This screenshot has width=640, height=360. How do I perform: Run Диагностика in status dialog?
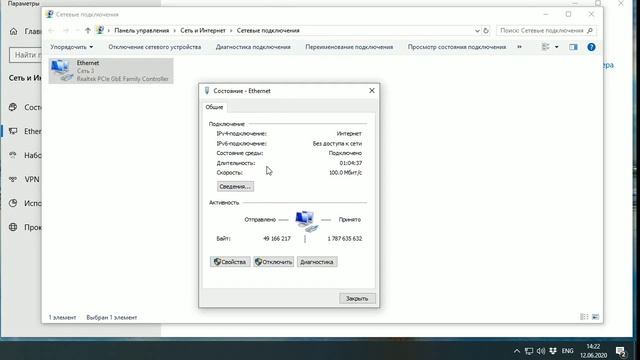point(317,262)
